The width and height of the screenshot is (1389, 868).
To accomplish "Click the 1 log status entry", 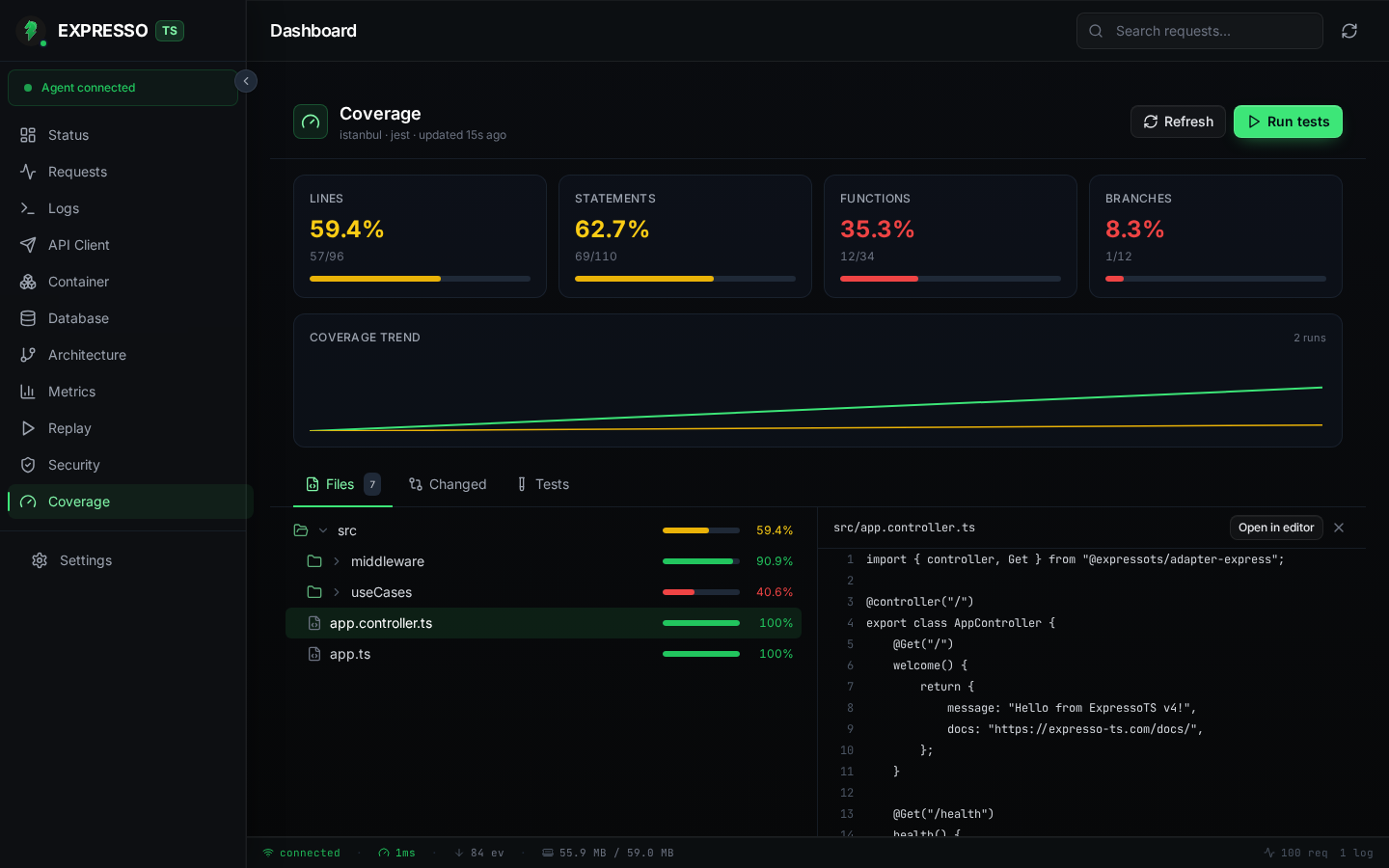I will 1356,853.
